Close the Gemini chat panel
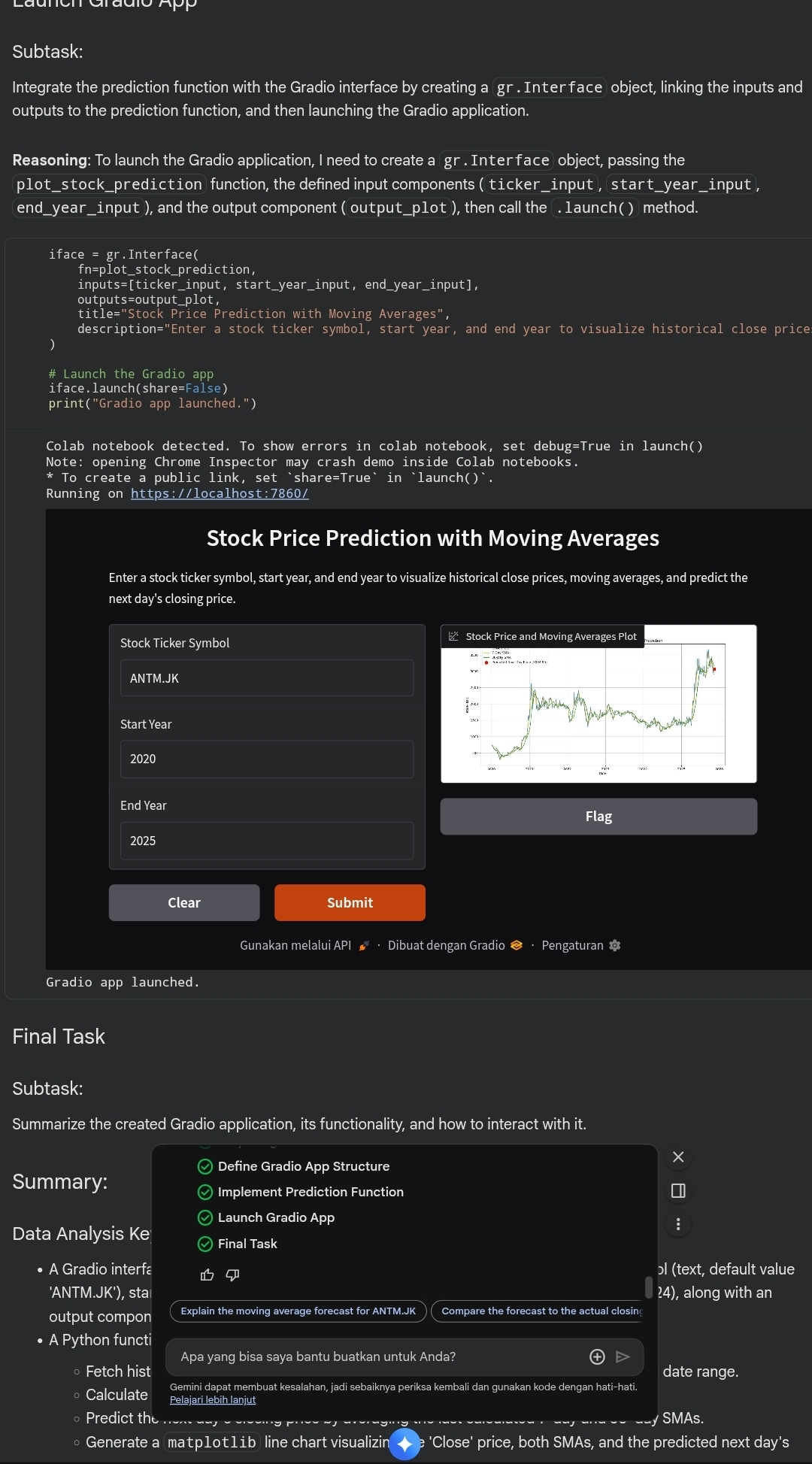Screen dimensions: 812x1464 point(678,1157)
